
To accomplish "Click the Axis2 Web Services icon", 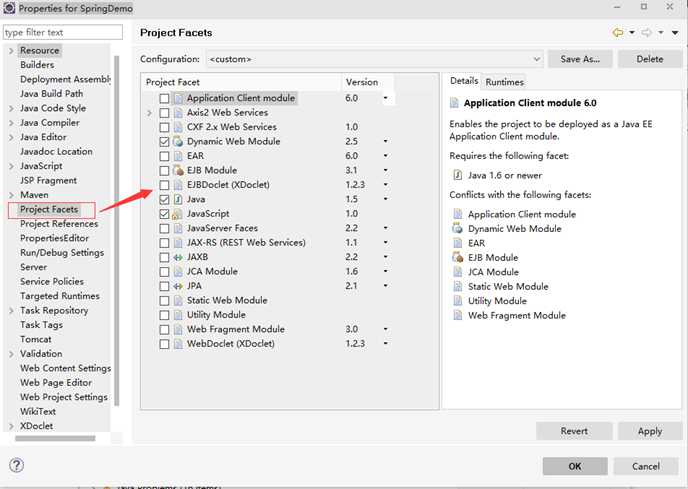I will click(178, 113).
